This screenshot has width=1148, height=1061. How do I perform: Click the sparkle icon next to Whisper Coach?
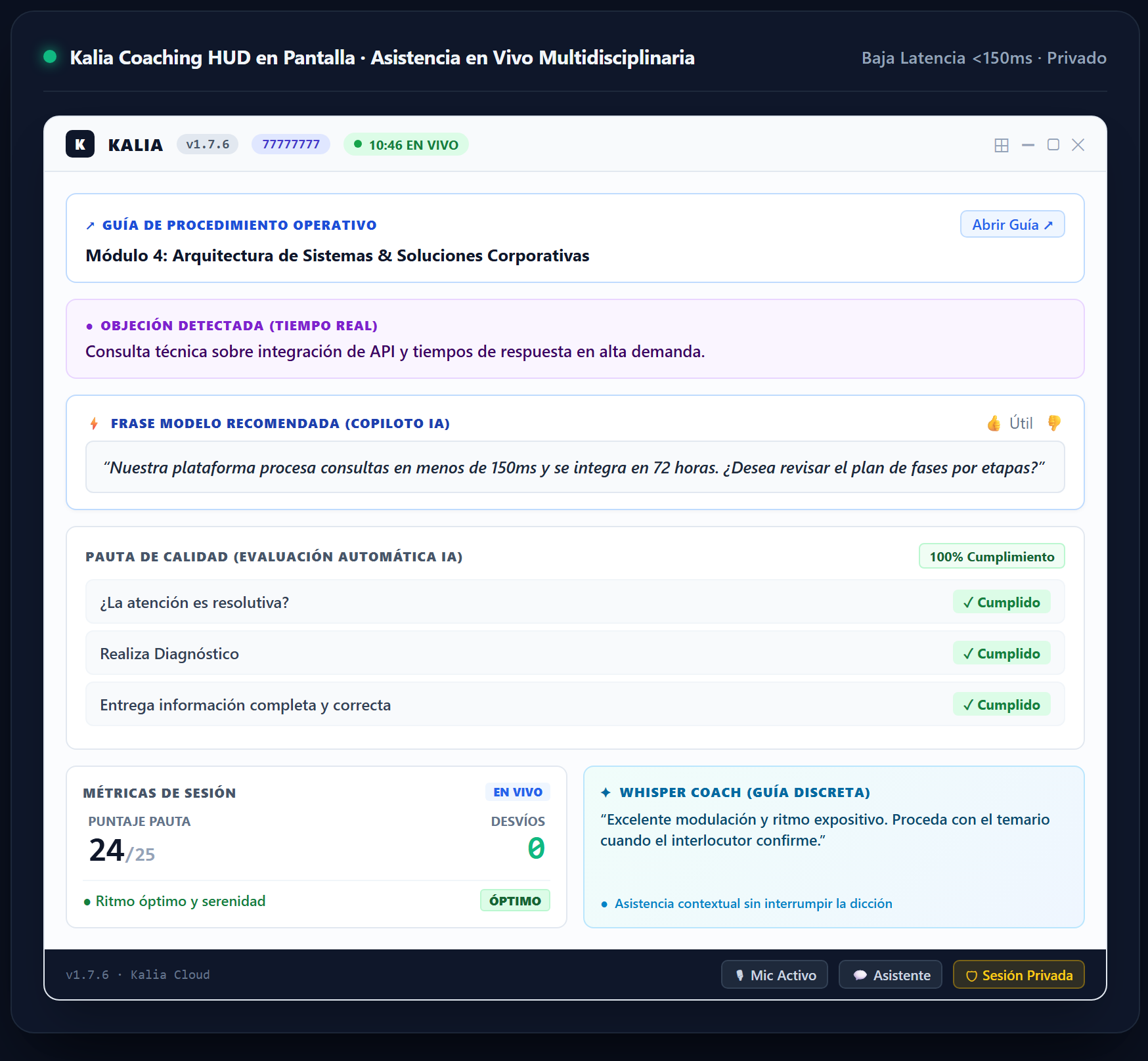[606, 792]
